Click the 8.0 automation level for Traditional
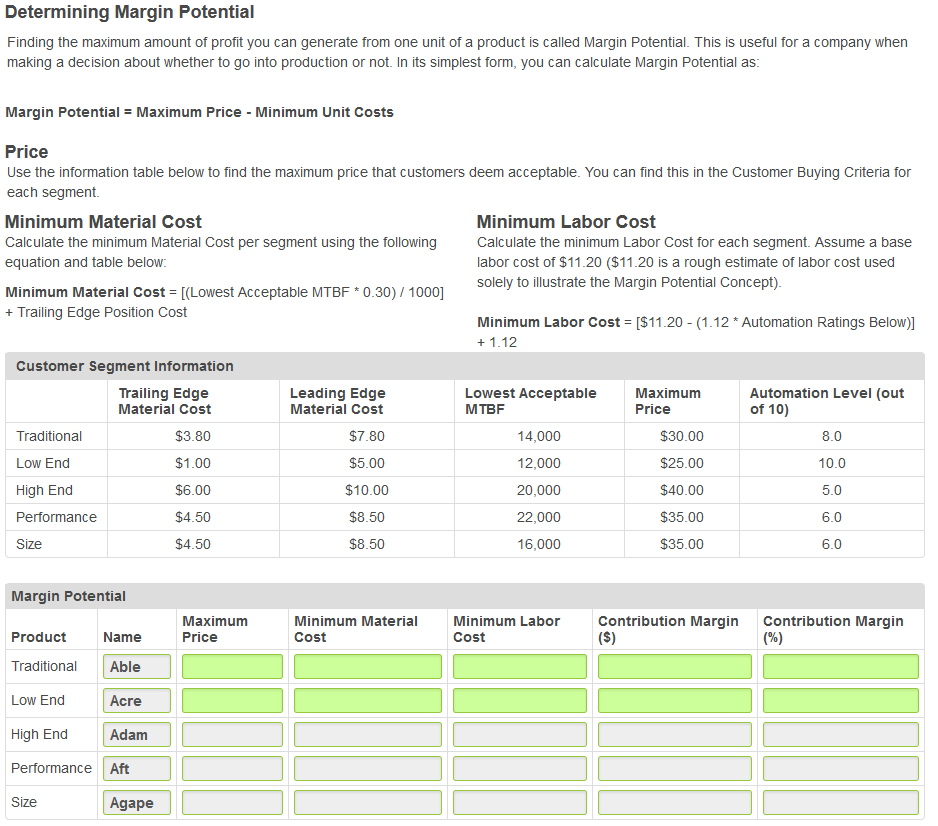938x826 pixels. pos(832,436)
